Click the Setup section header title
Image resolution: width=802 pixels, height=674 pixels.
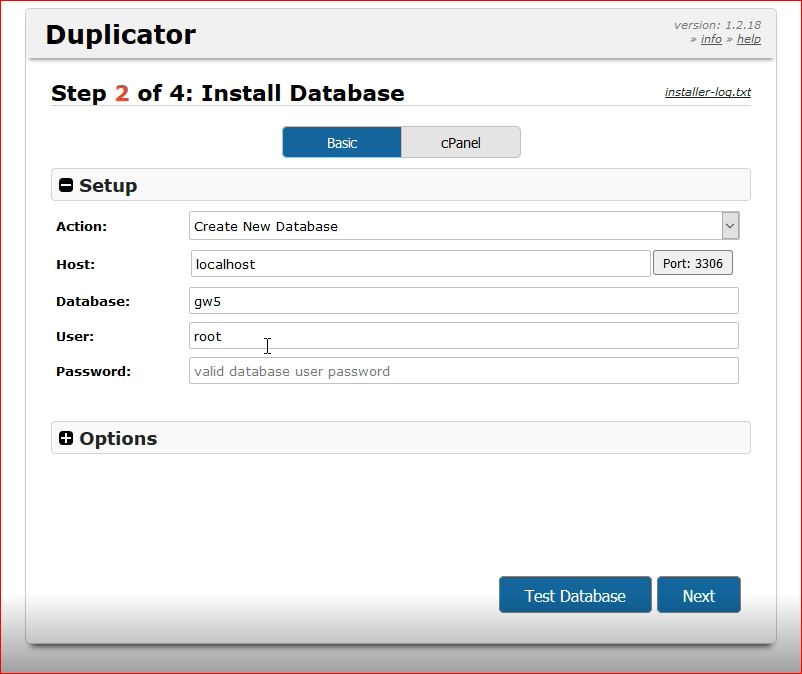(x=108, y=185)
